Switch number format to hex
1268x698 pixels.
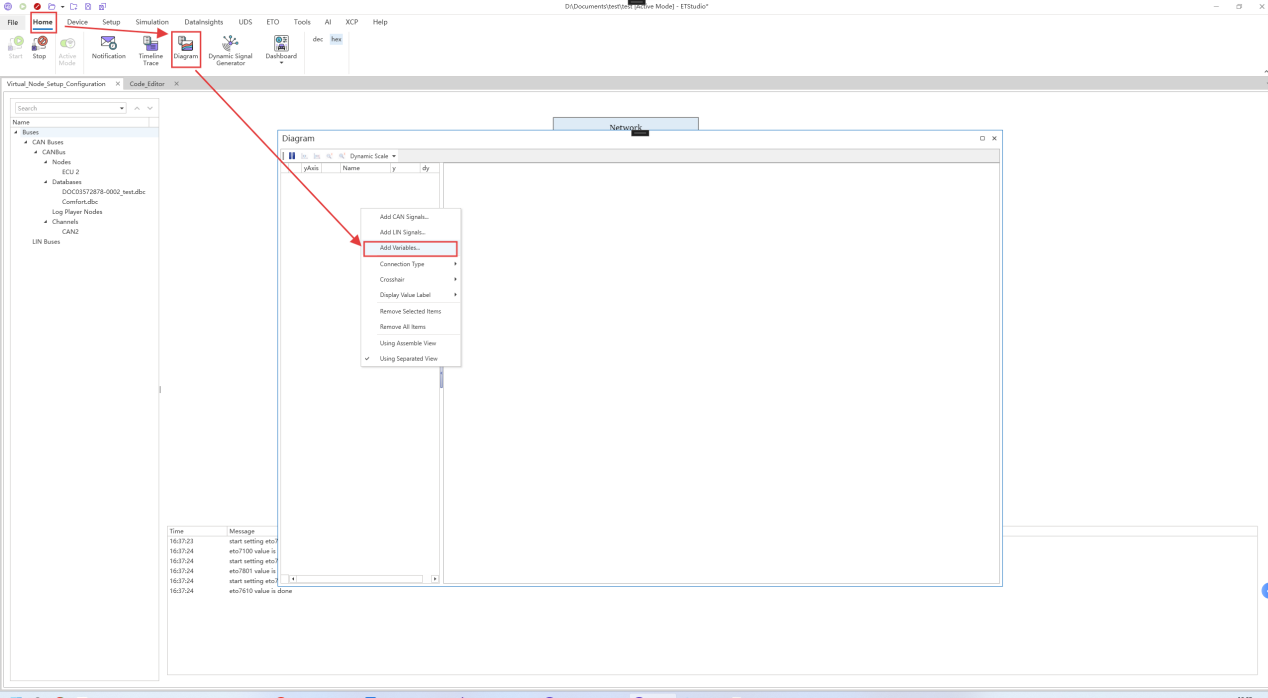click(336, 39)
